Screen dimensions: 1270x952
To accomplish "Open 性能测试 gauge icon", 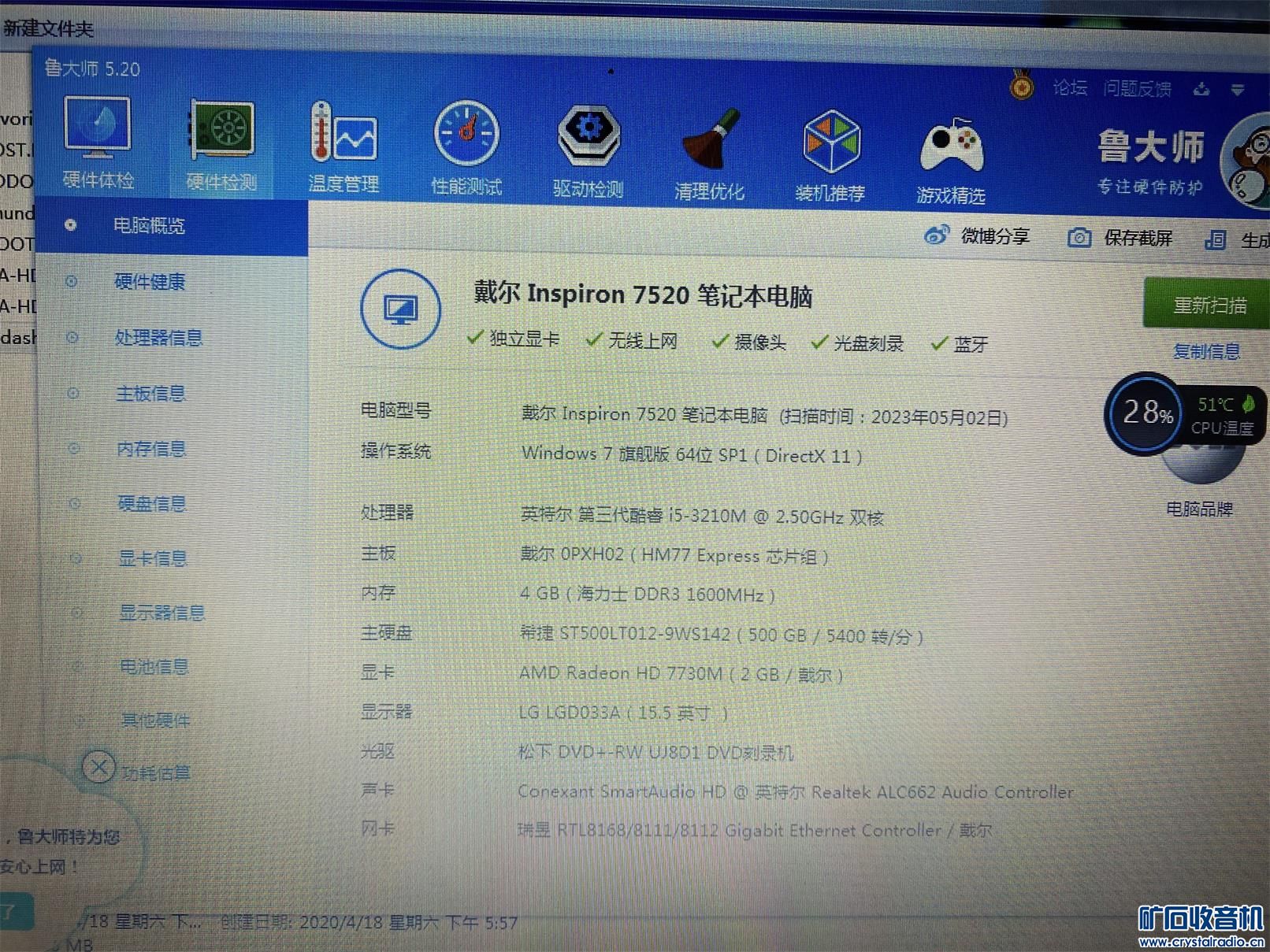I will (x=466, y=133).
